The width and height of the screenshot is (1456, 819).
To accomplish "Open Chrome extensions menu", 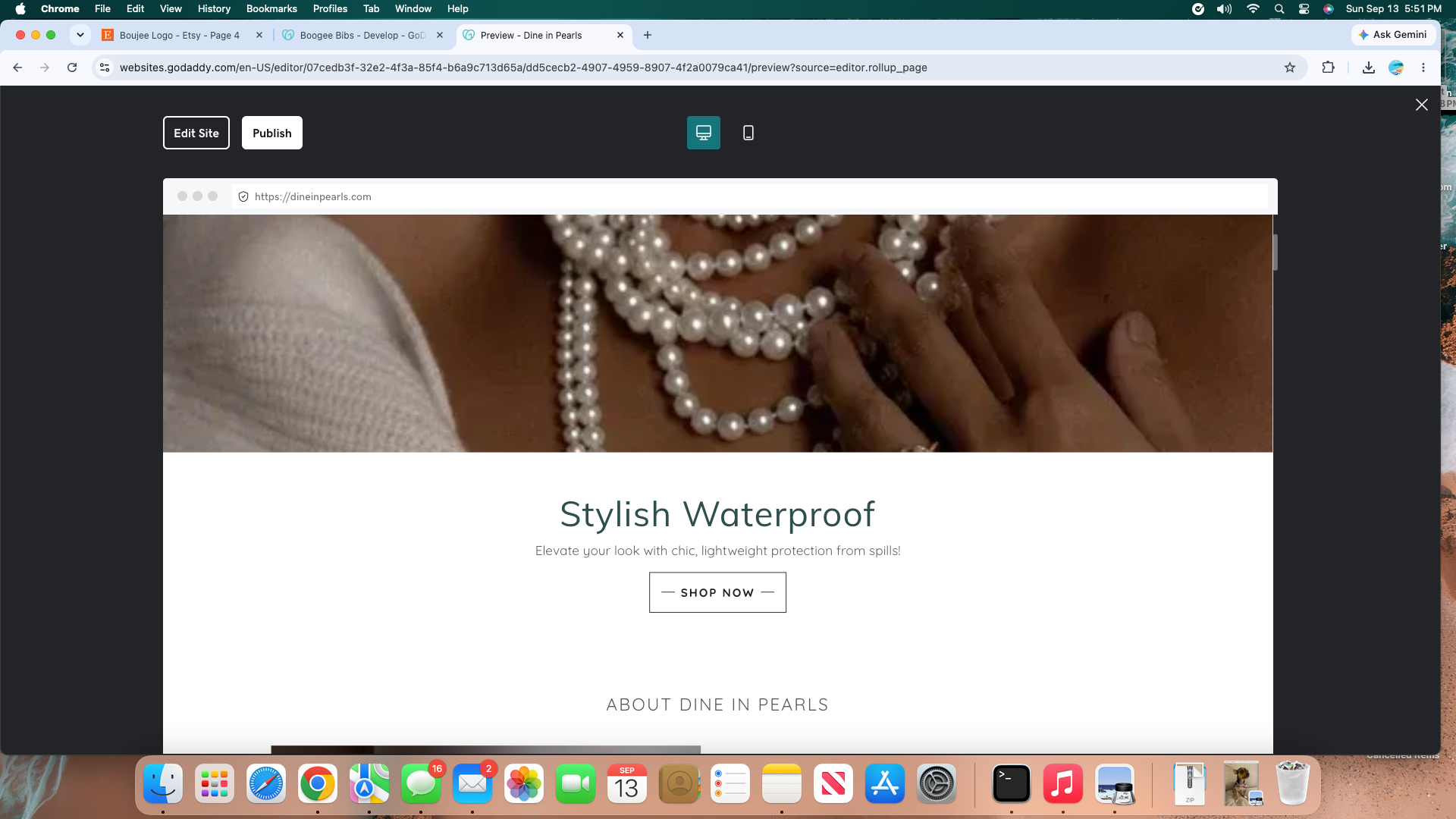I will (x=1328, y=67).
